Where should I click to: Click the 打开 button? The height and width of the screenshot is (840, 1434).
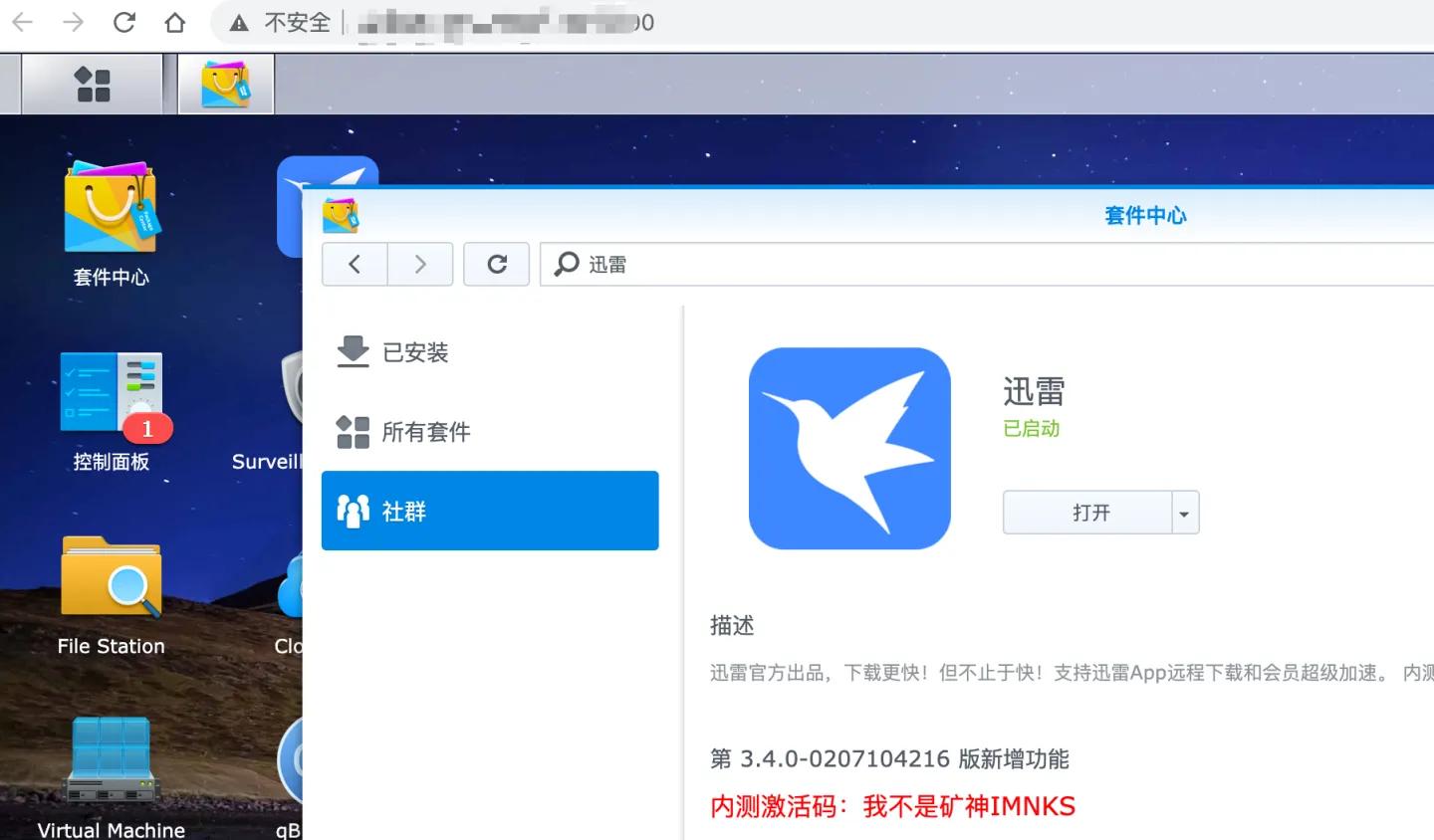1087,513
